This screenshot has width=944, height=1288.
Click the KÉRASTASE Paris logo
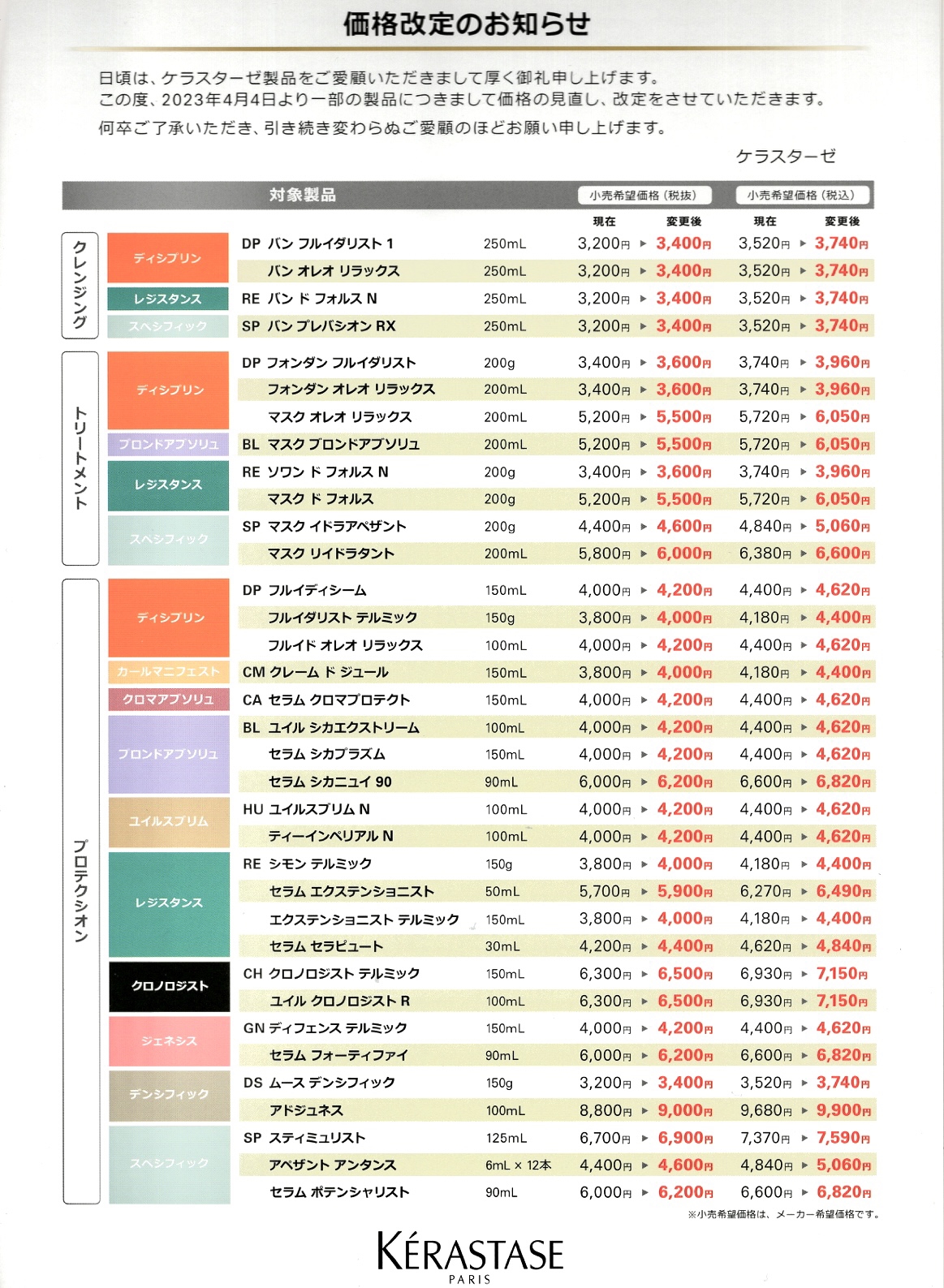[x=470, y=1256]
